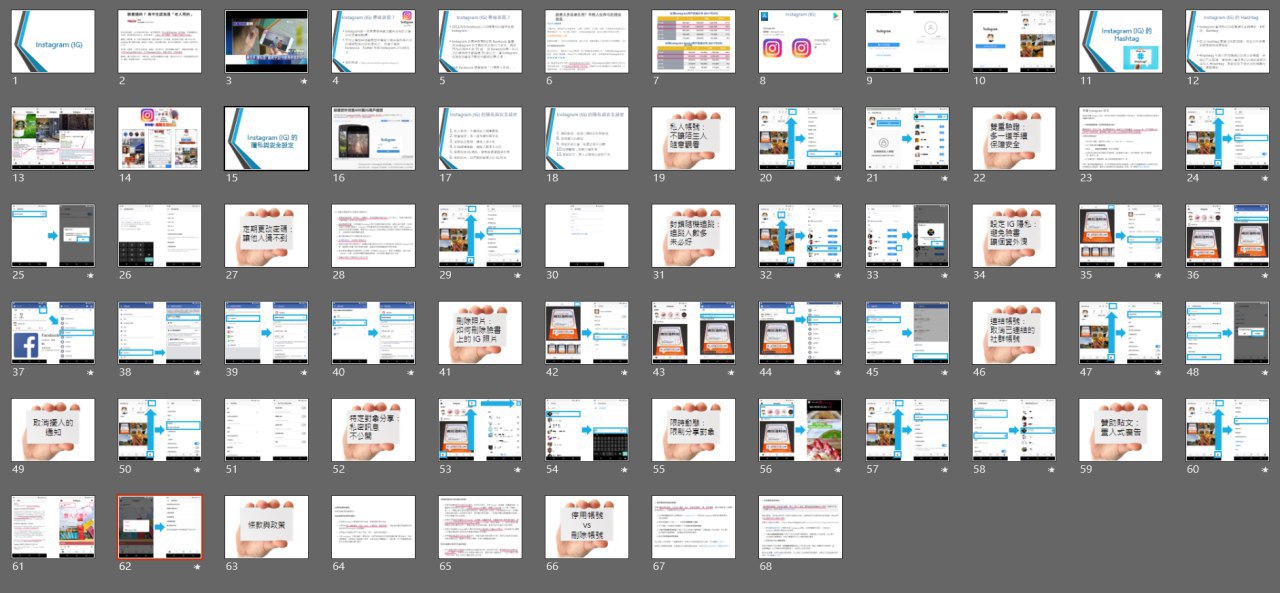Screen dimensions: 1280x593
Task: Choose section title slide 15 on privacy settings
Action: click(x=266, y=139)
